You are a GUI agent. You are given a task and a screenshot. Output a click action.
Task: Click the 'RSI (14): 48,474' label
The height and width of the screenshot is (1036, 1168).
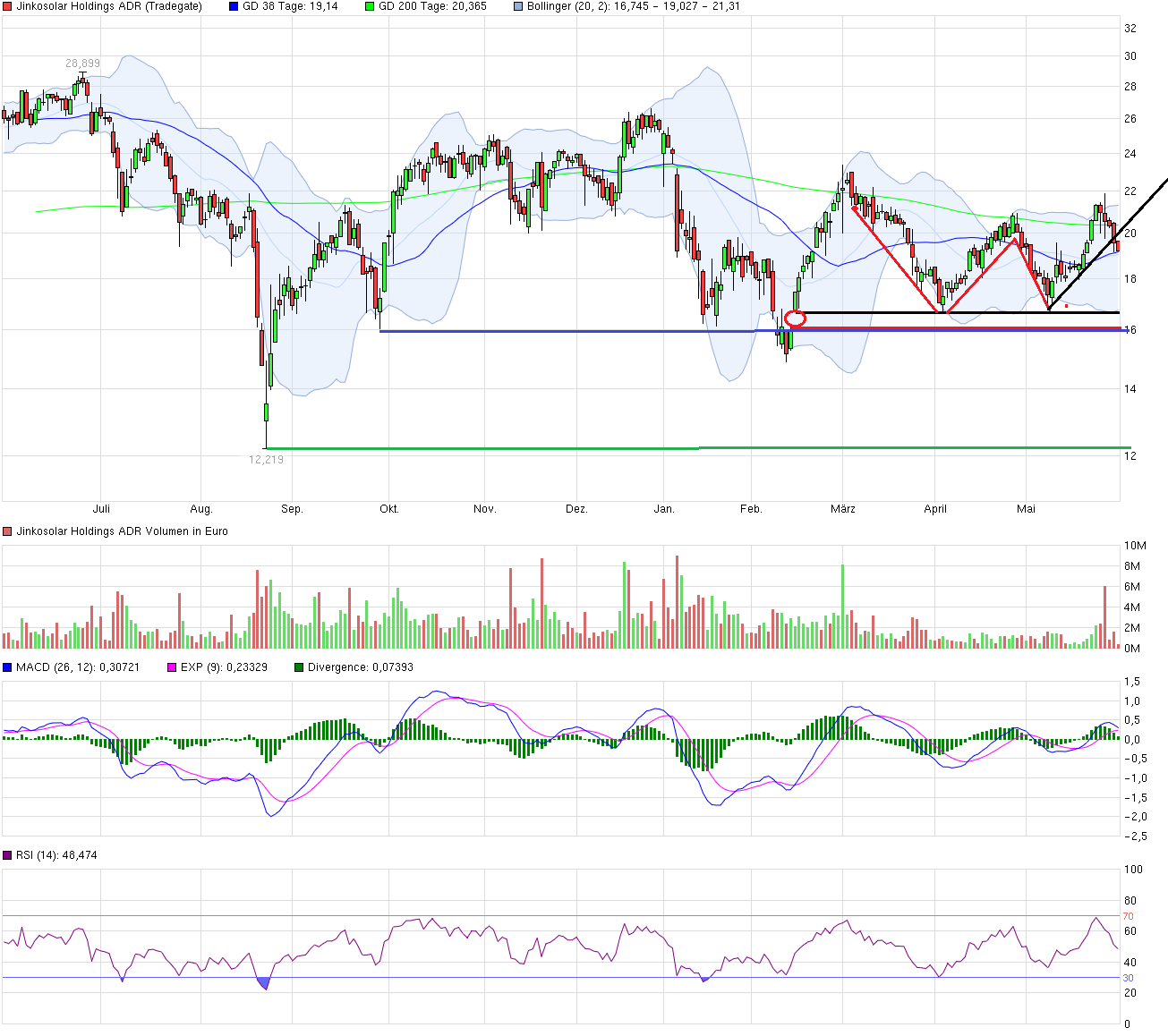(x=56, y=855)
